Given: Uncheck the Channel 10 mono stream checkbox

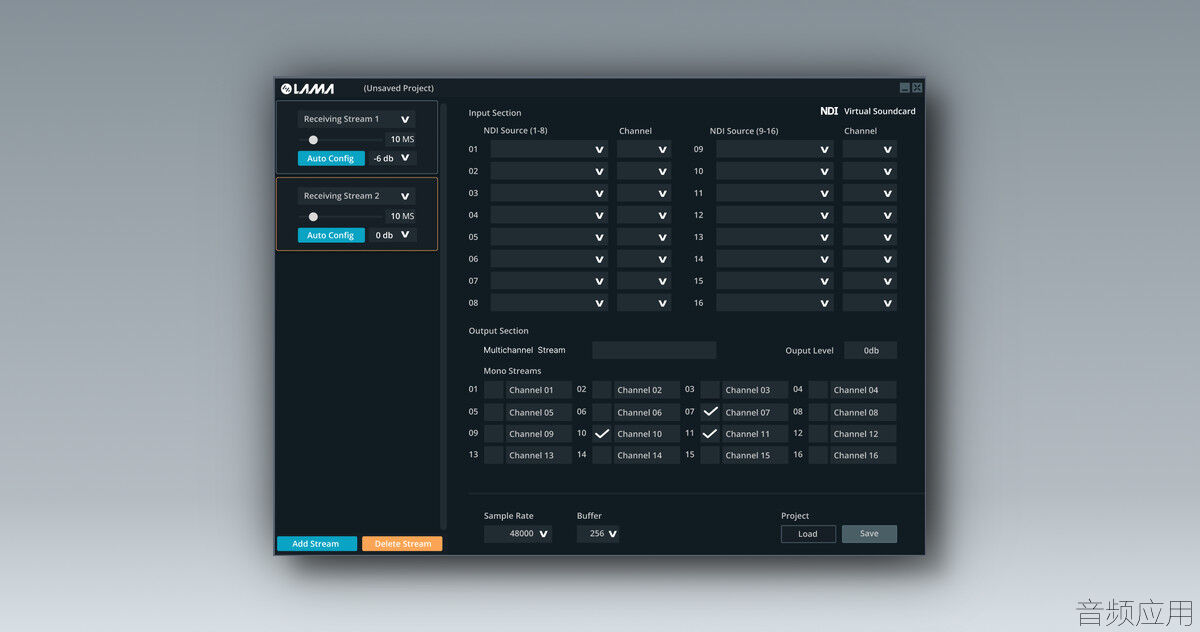Looking at the screenshot, I should tap(602, 434).
